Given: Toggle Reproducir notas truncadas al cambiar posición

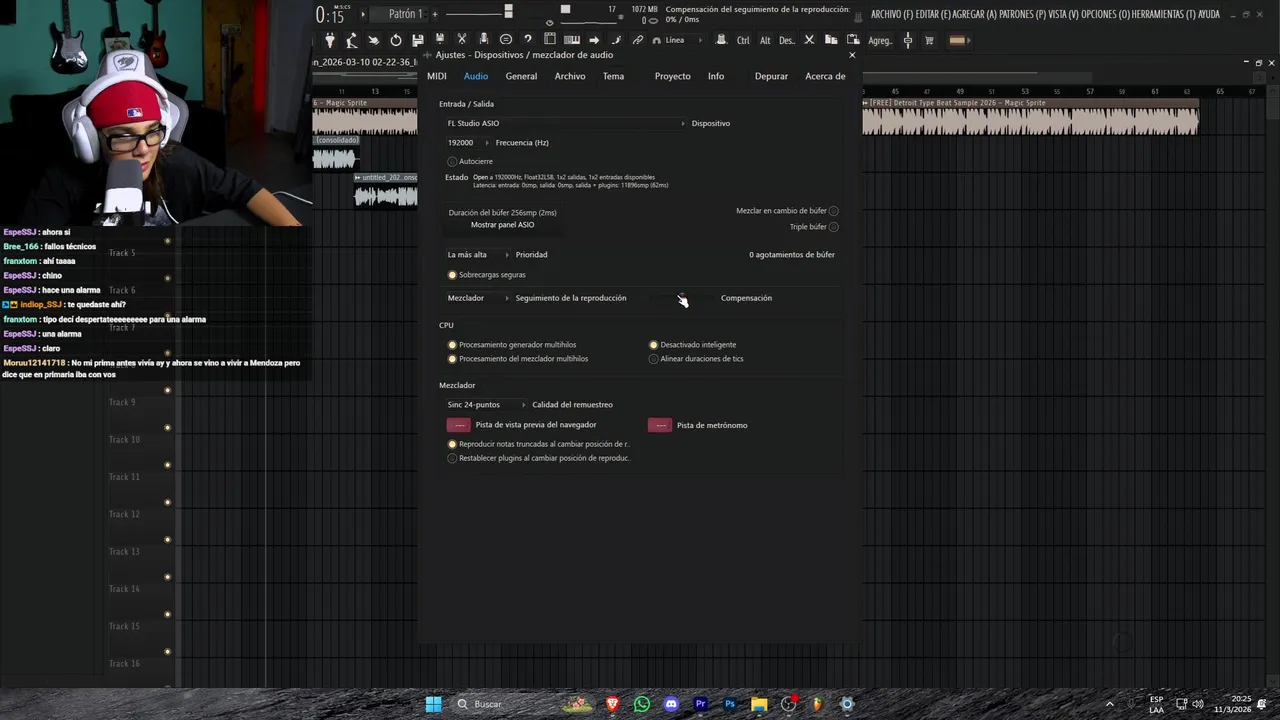Looking at the screenshot, I should pos(452,444).
